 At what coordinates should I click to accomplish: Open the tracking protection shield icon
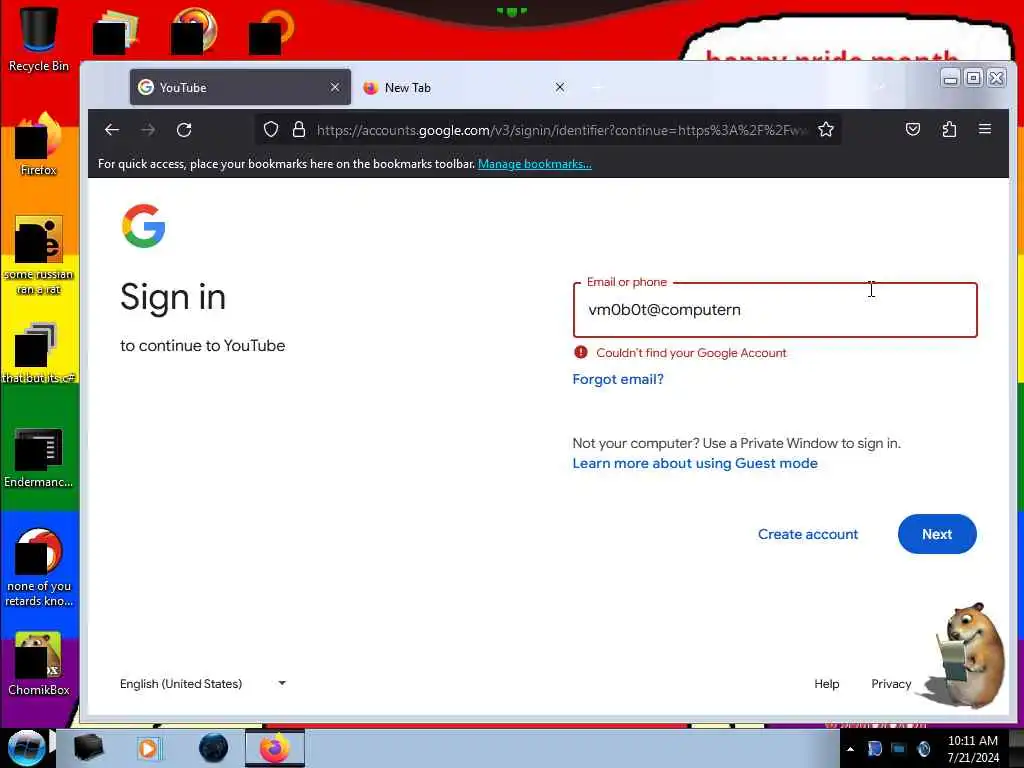271,130
